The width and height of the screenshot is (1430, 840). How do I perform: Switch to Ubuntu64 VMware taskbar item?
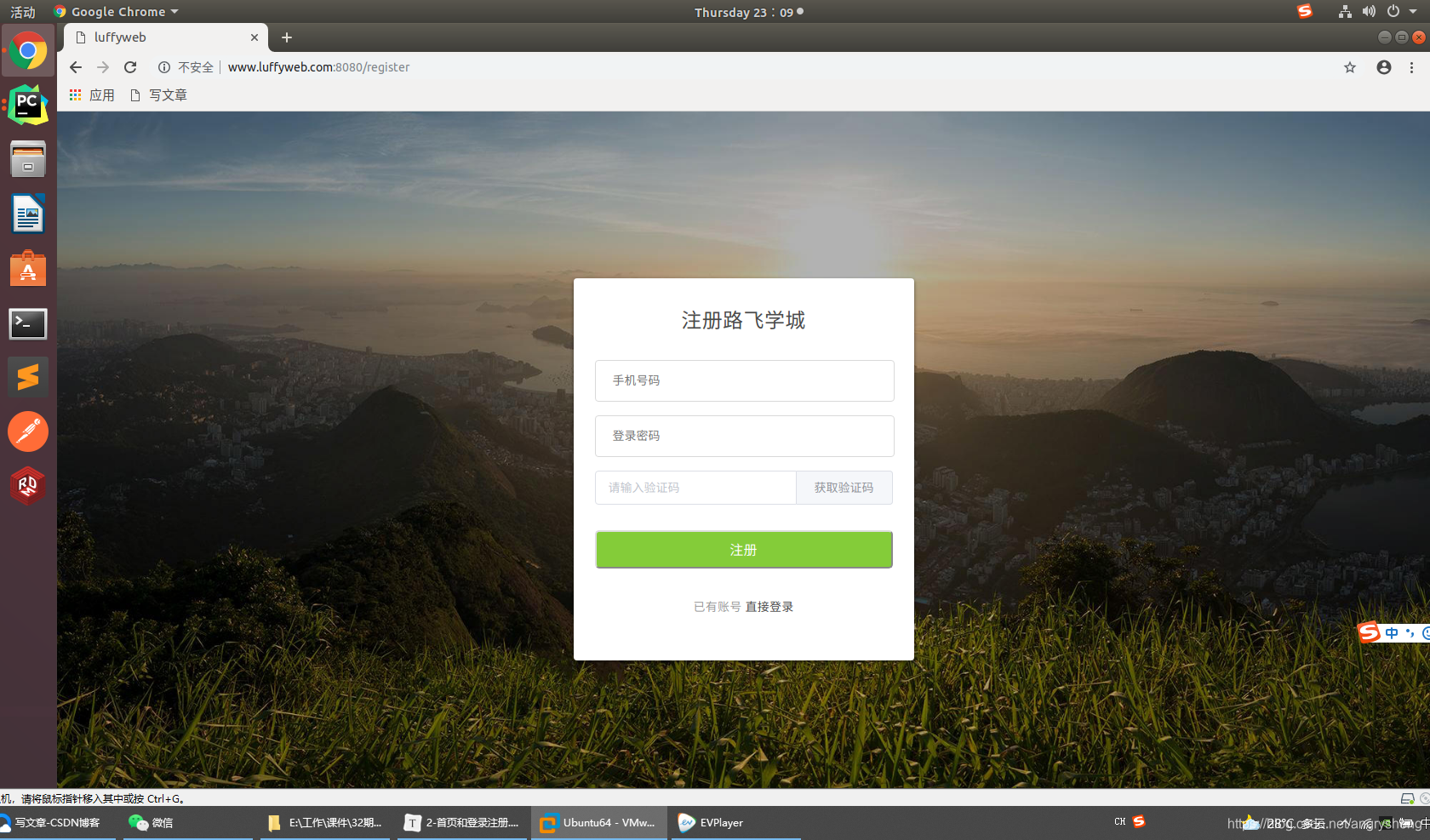point(599,823)
